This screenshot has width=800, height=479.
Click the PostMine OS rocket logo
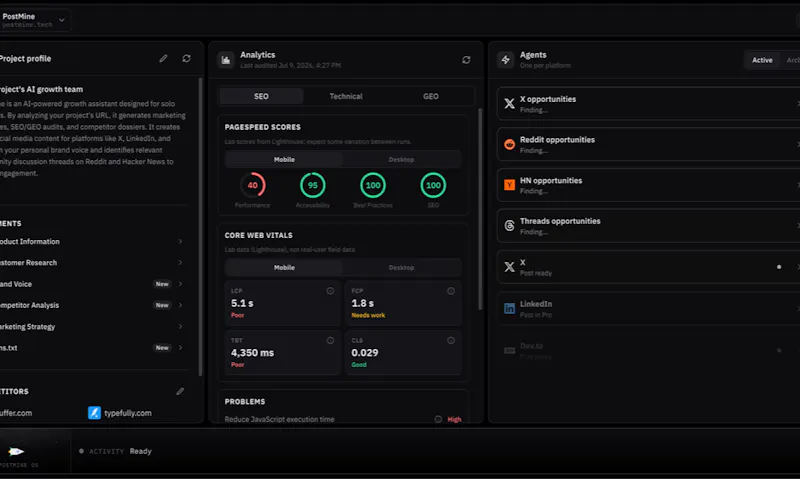click(16, 451)
